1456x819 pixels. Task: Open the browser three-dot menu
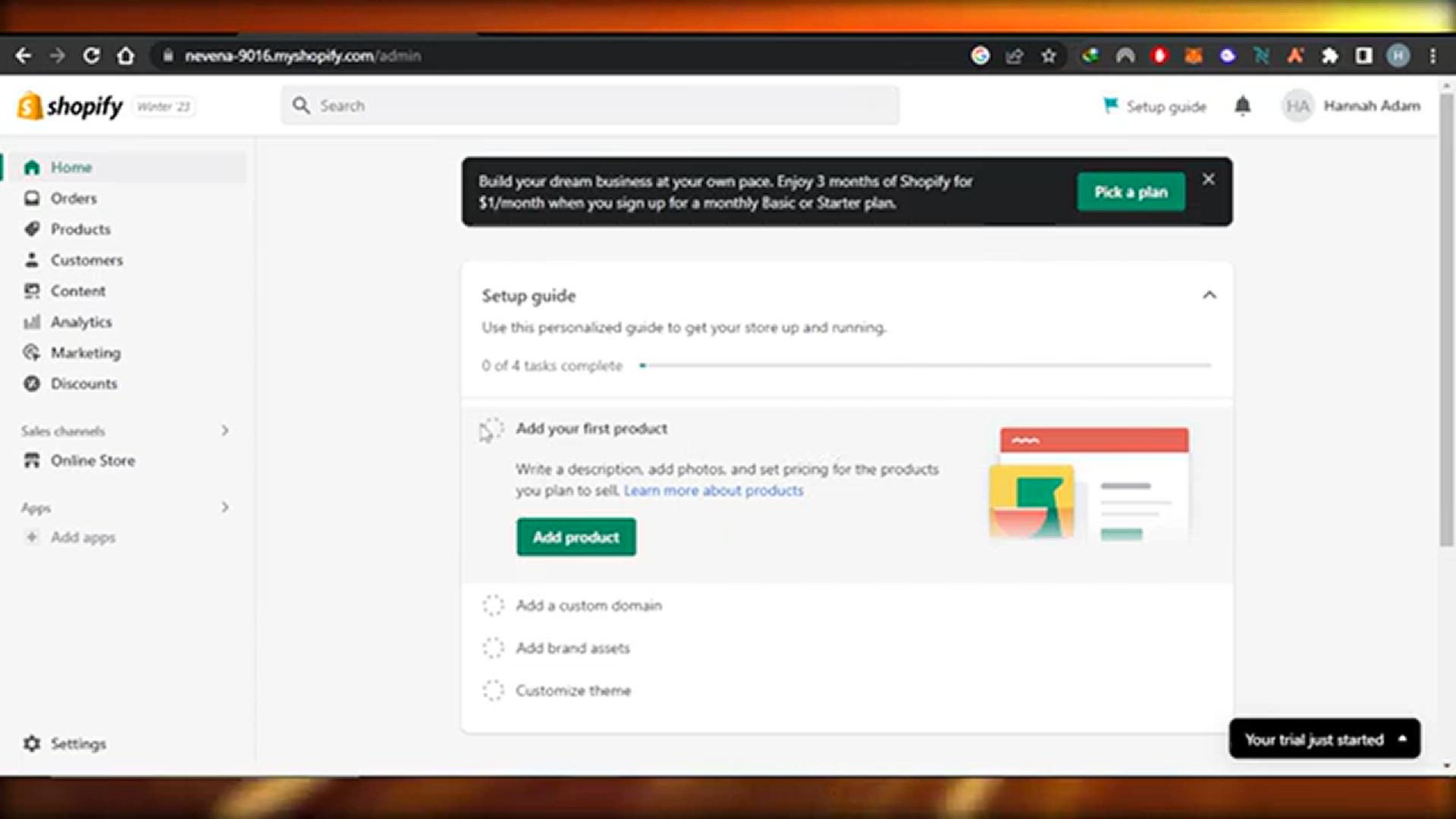[x=1432, y=55]
